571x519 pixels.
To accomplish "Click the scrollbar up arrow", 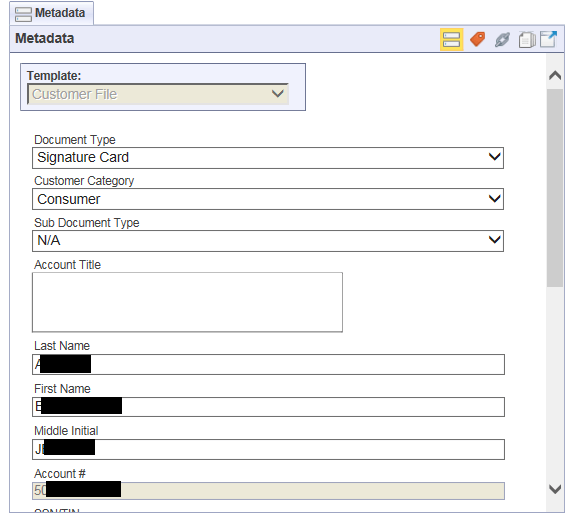I will point(555,75).
